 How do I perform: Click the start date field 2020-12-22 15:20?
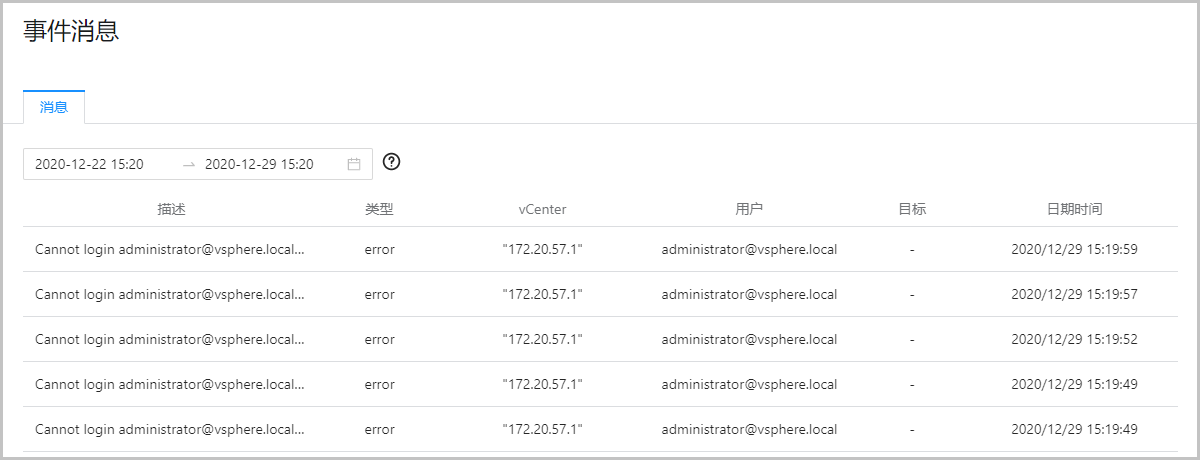[90, 164]
